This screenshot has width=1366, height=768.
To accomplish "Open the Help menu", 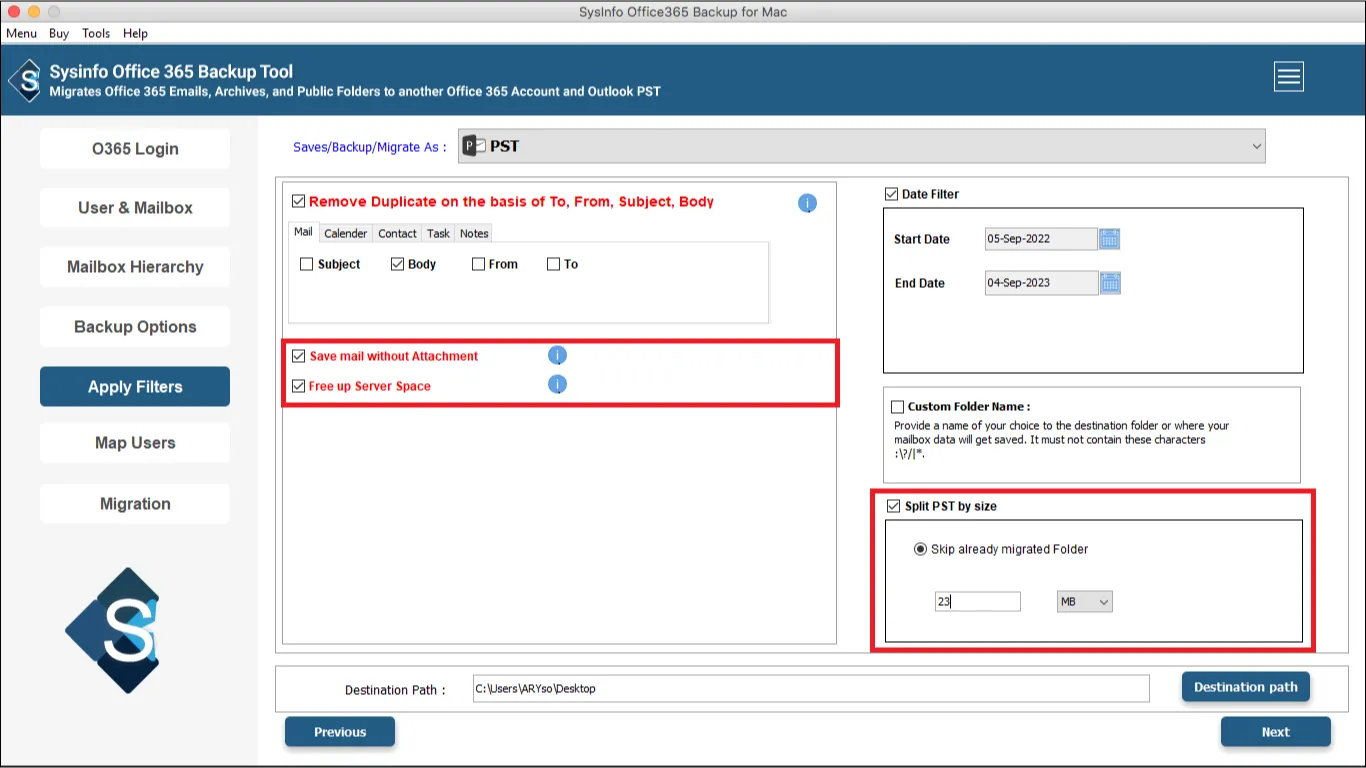I will coord(135,33).
